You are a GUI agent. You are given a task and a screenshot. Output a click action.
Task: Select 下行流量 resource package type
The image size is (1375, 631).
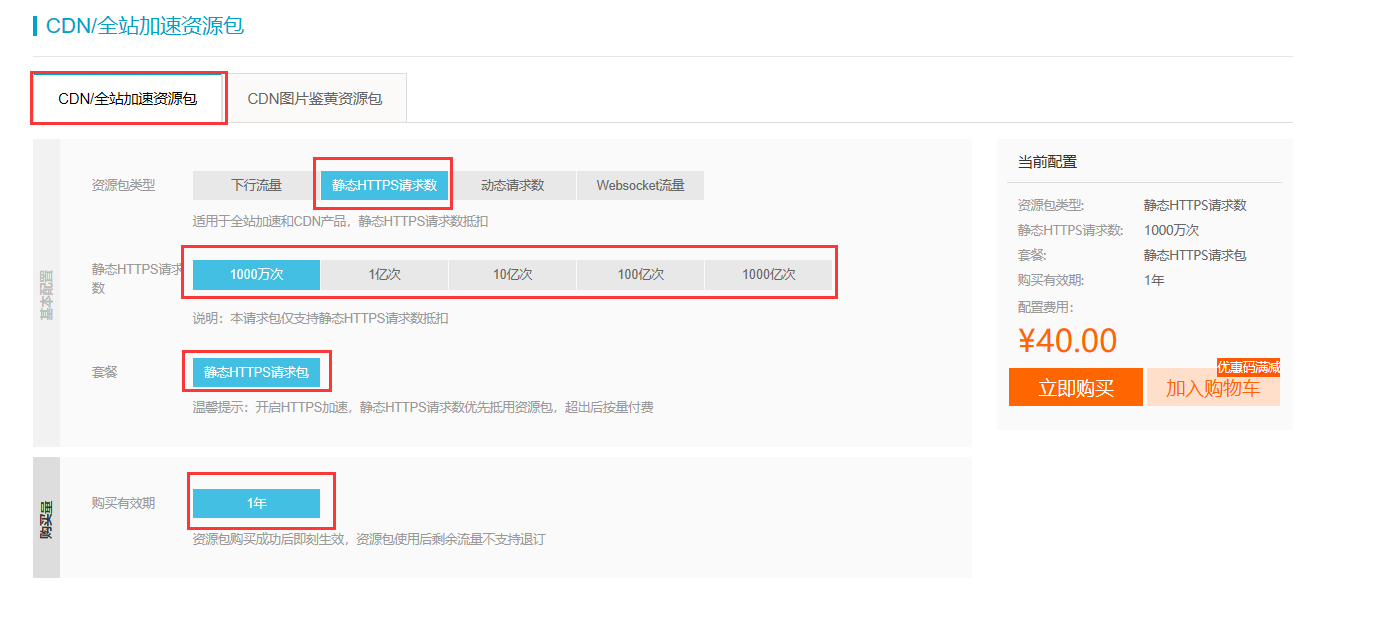tap(256, 185)
